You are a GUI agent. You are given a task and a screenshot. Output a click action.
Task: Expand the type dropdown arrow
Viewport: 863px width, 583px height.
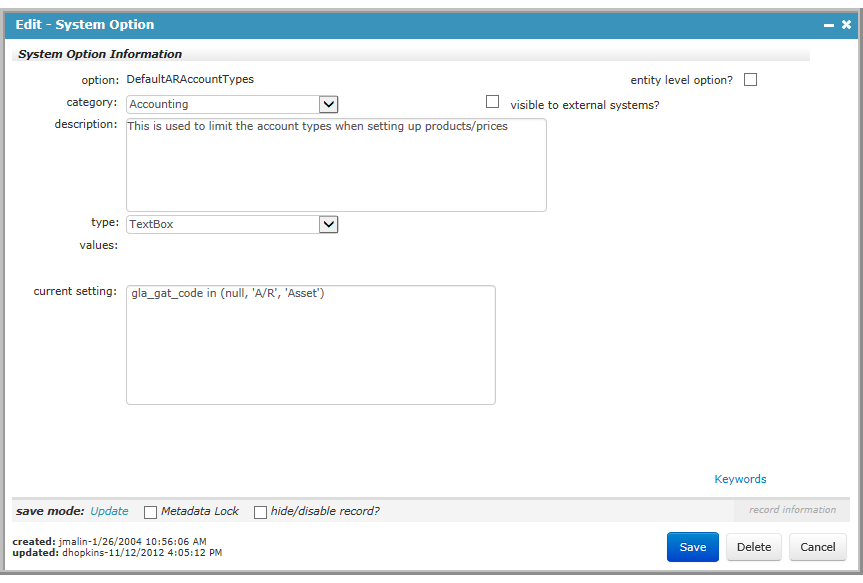(x=329, y=224)
